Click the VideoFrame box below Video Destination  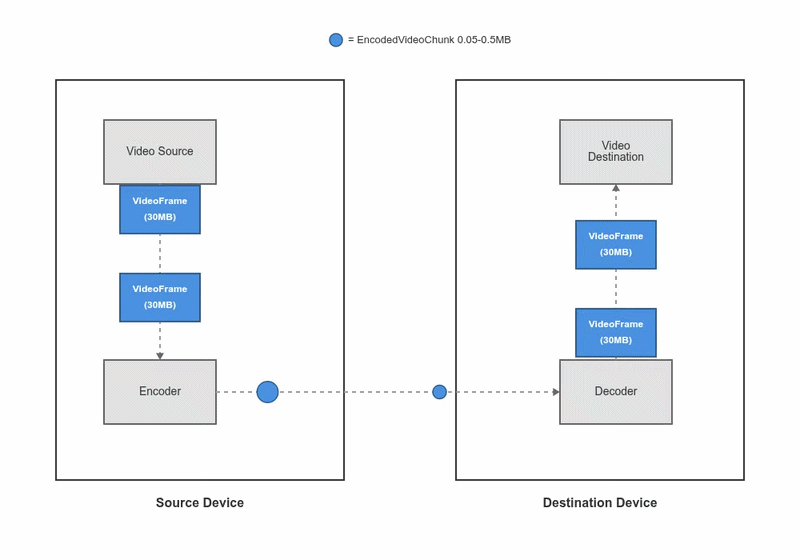tap(616, 245)
